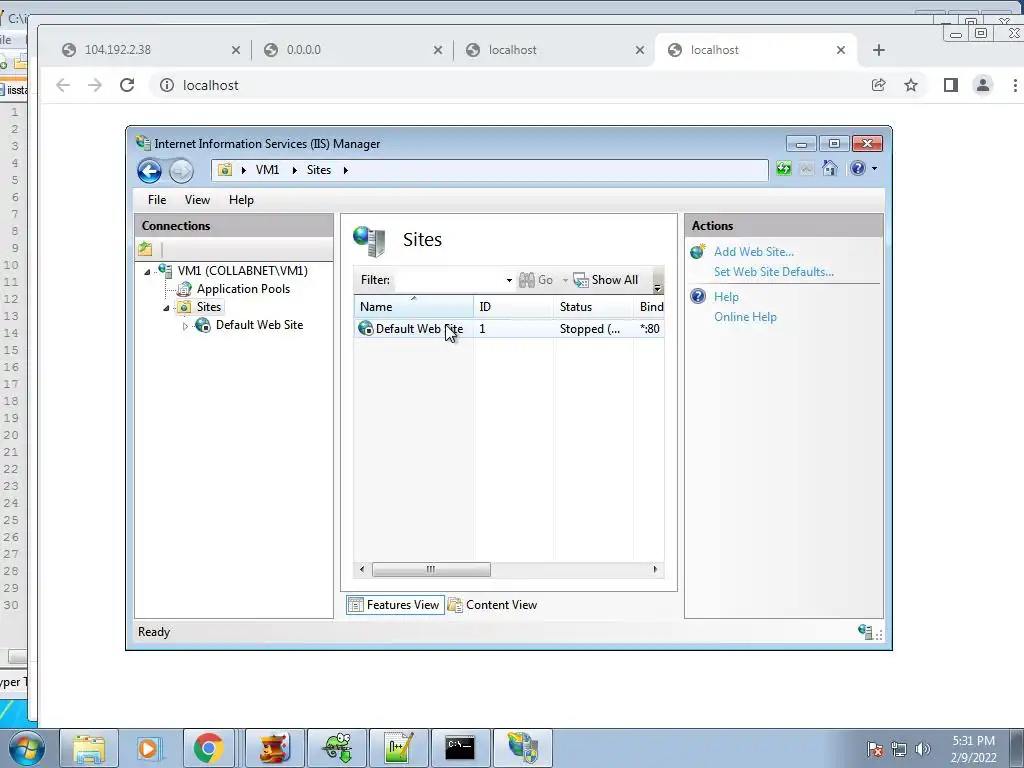Collapse the Sites tree node
Screen dimensions: 1024x768
pyautogui.click(x=166, y=308)
